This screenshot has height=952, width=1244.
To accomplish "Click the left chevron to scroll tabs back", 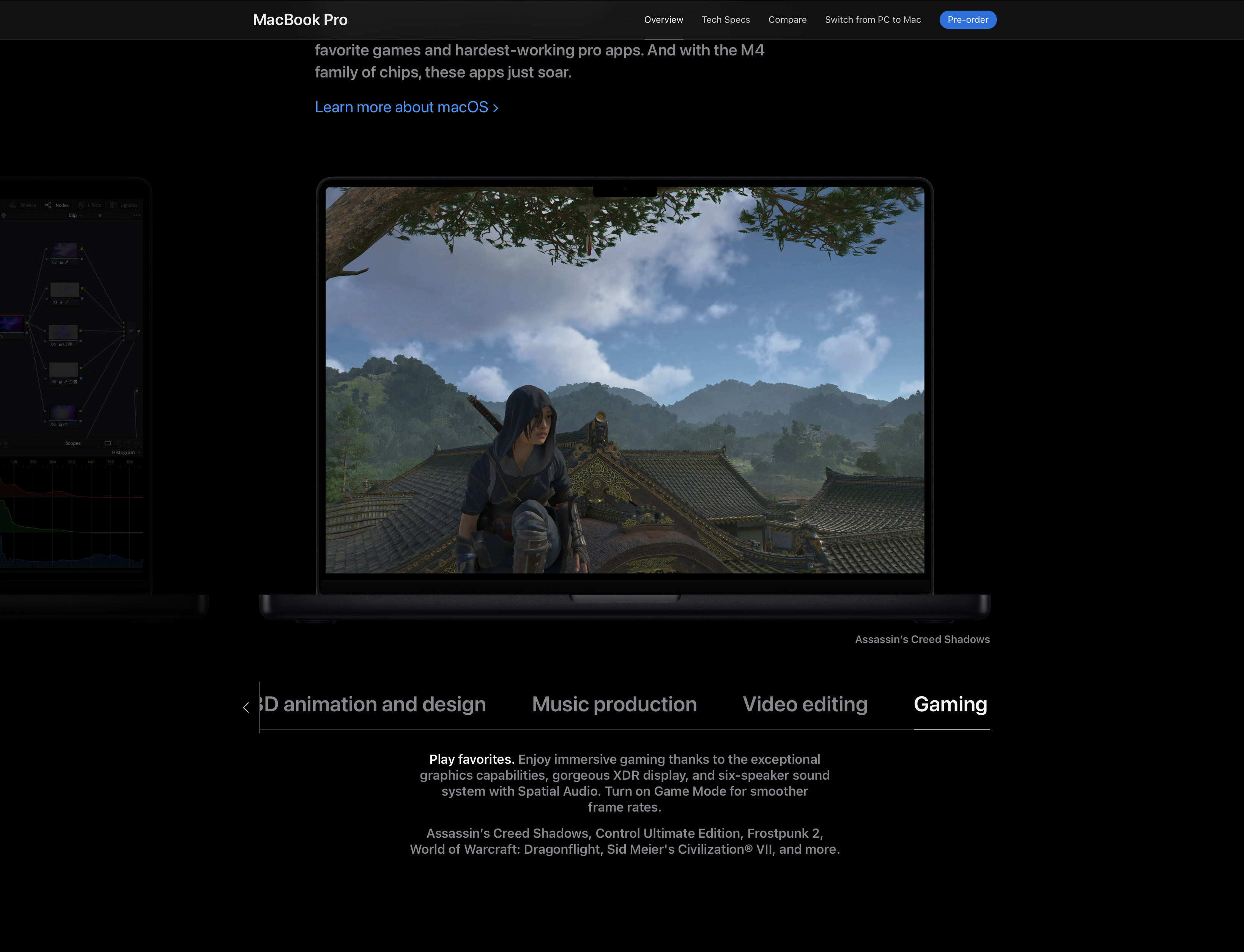I will point(246,707).
